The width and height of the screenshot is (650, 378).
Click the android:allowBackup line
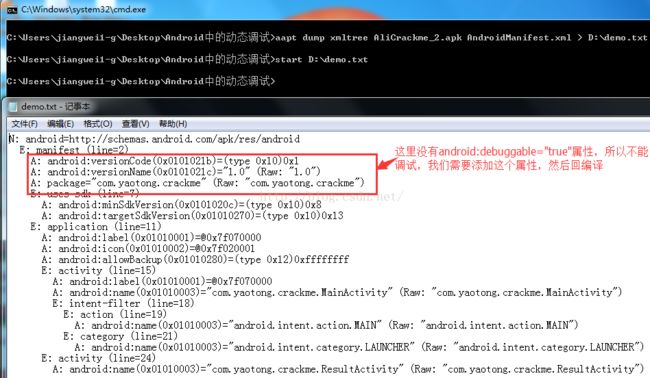point(195,259)
